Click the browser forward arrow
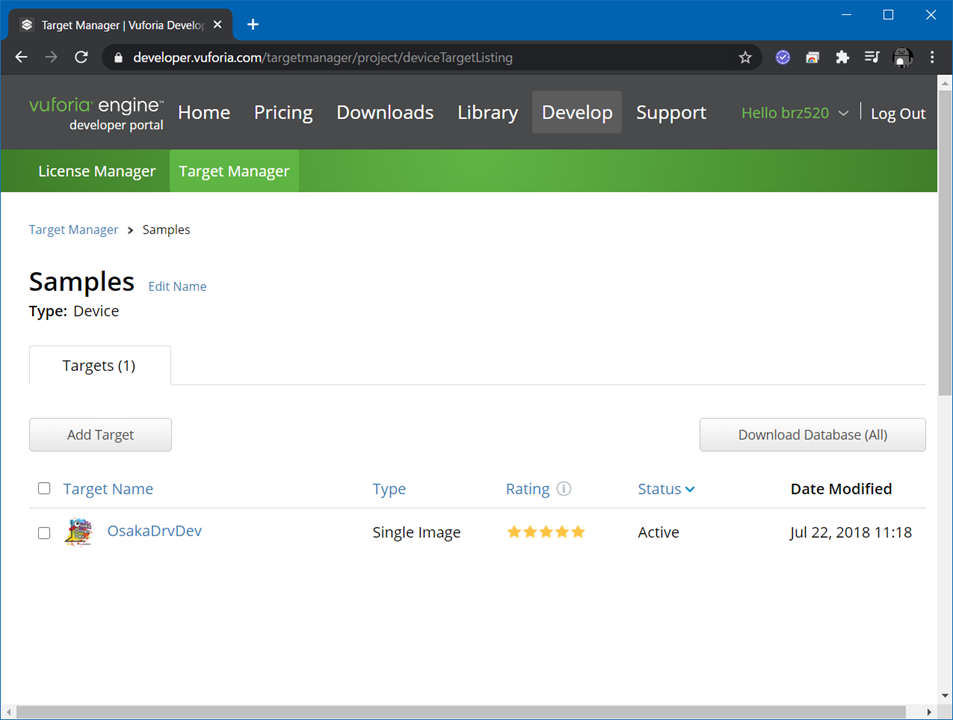This screenshot has height=720, width=953. (x=51, y=57)
